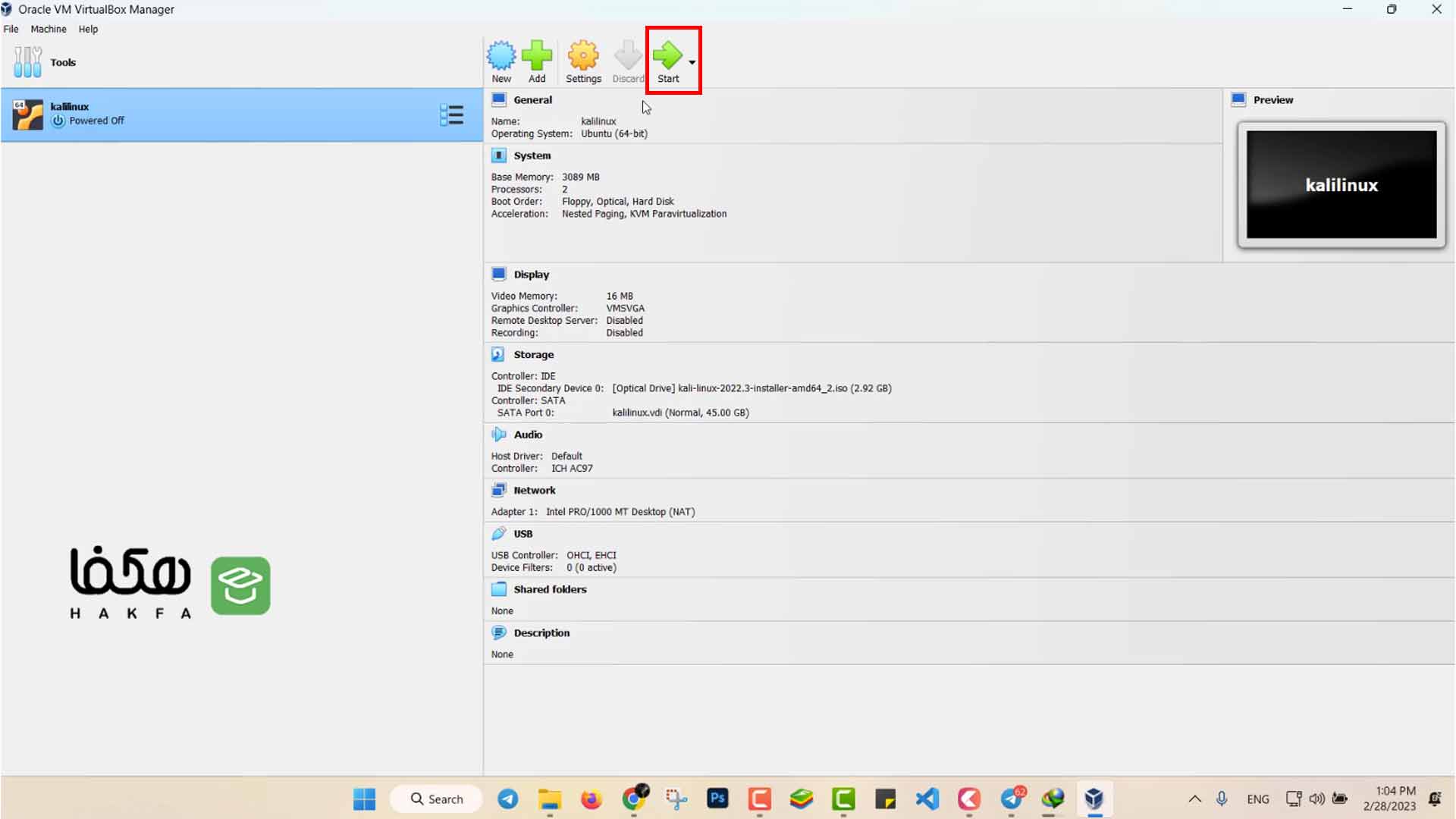Open Settings via the gear icon
This screenshot has height=819, width=1456.
[583, 55]
